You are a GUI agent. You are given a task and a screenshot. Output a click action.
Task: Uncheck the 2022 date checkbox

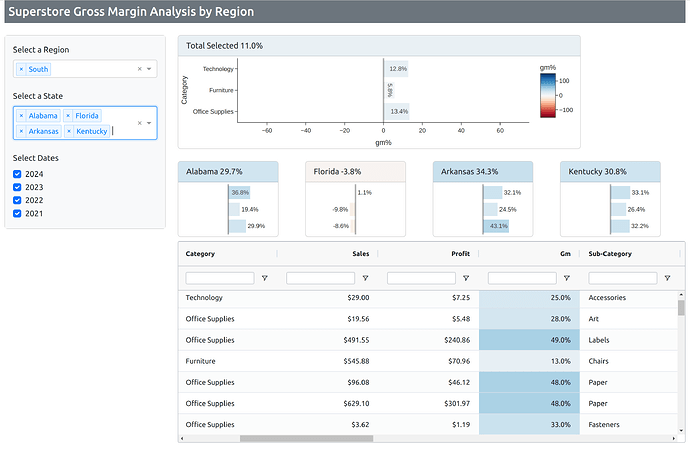point(17,200)
